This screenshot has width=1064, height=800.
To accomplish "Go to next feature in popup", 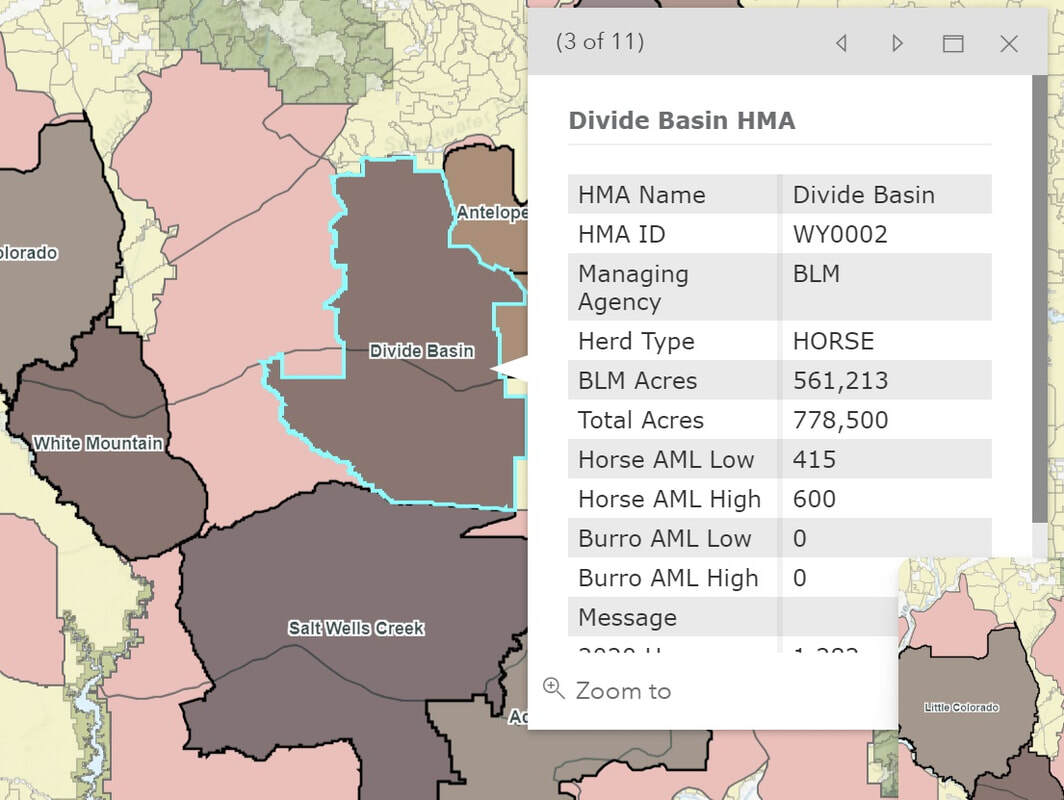I will click(897, 43).
